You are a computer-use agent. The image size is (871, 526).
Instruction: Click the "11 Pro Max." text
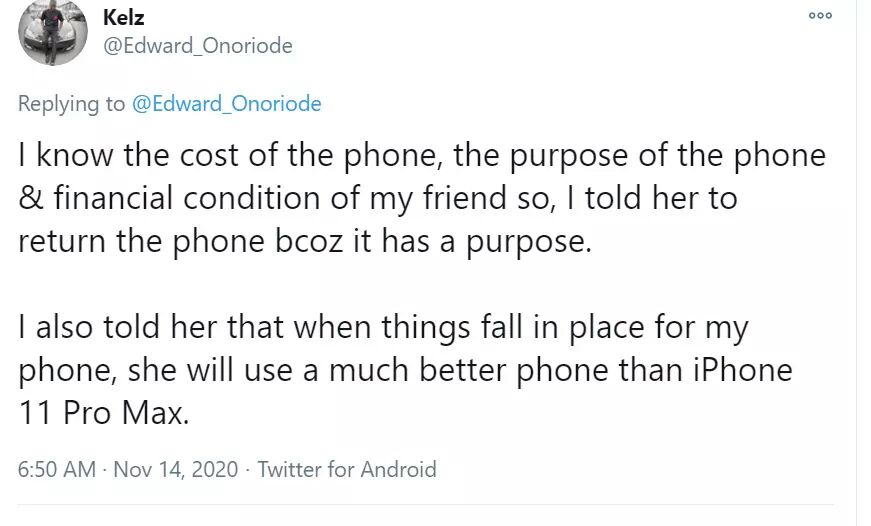point(104,413)
